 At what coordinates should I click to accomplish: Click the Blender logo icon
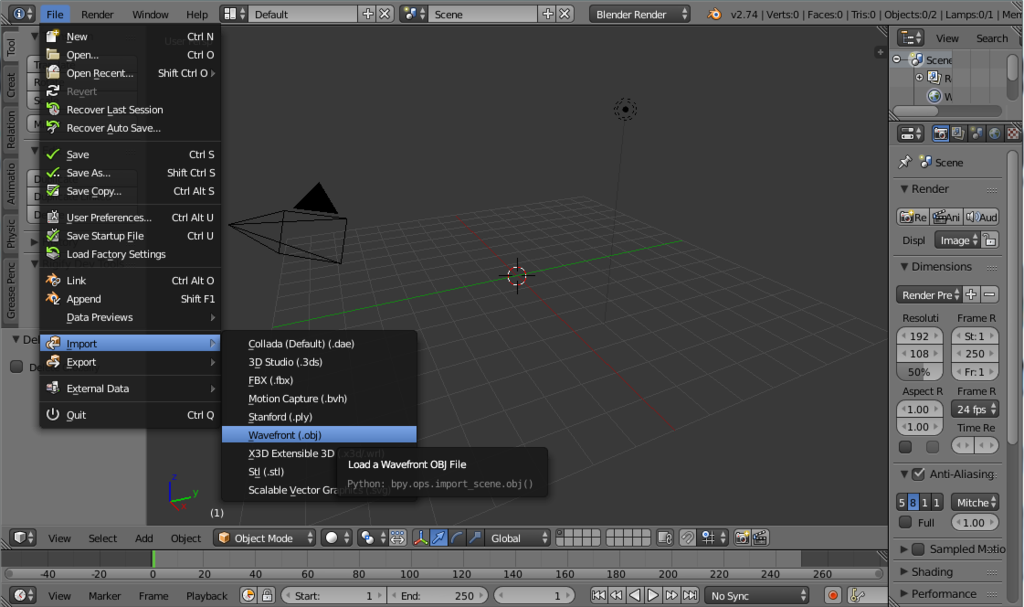click(x=714, y=14)
